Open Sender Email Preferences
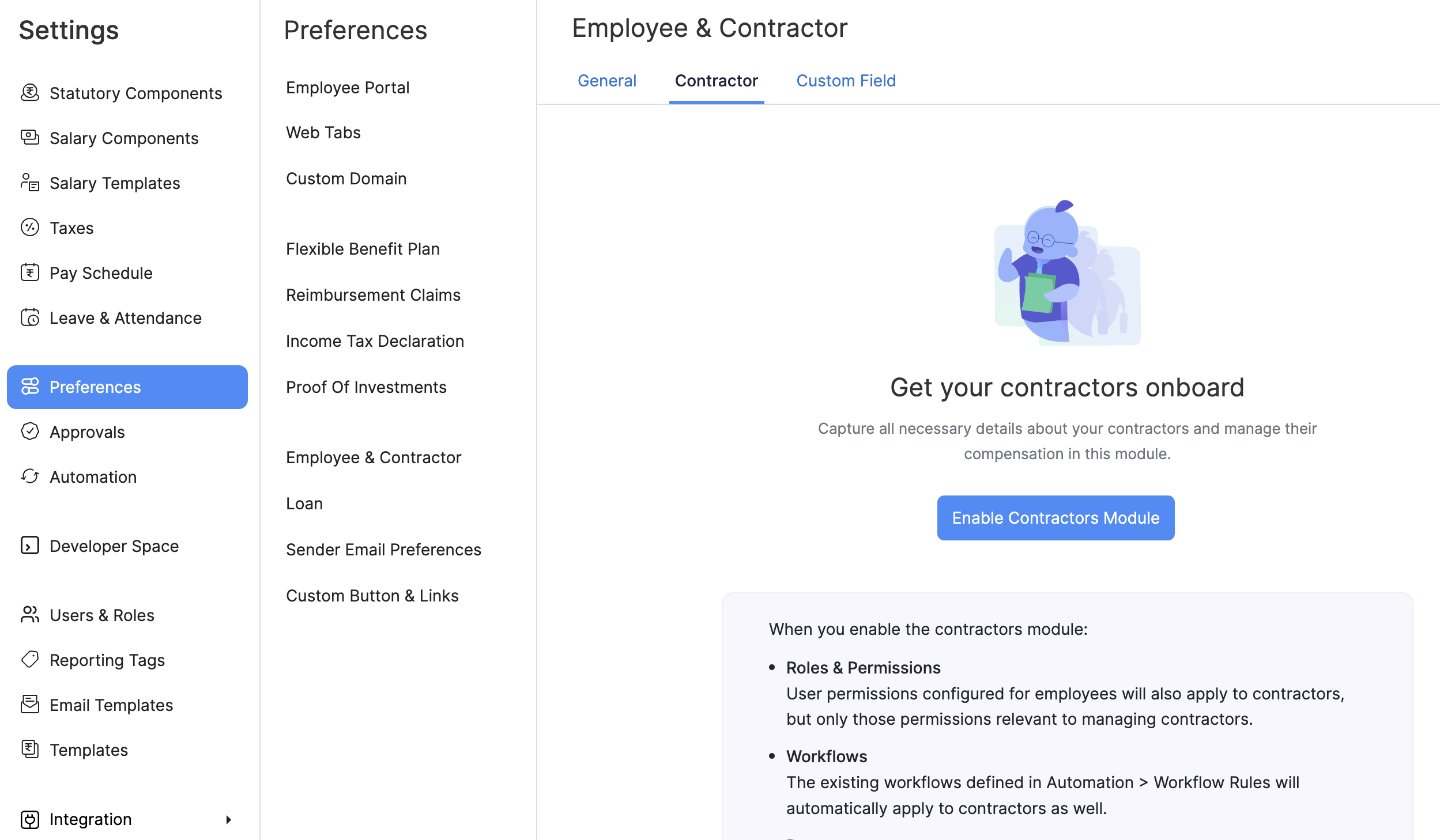 pos(383,549)
